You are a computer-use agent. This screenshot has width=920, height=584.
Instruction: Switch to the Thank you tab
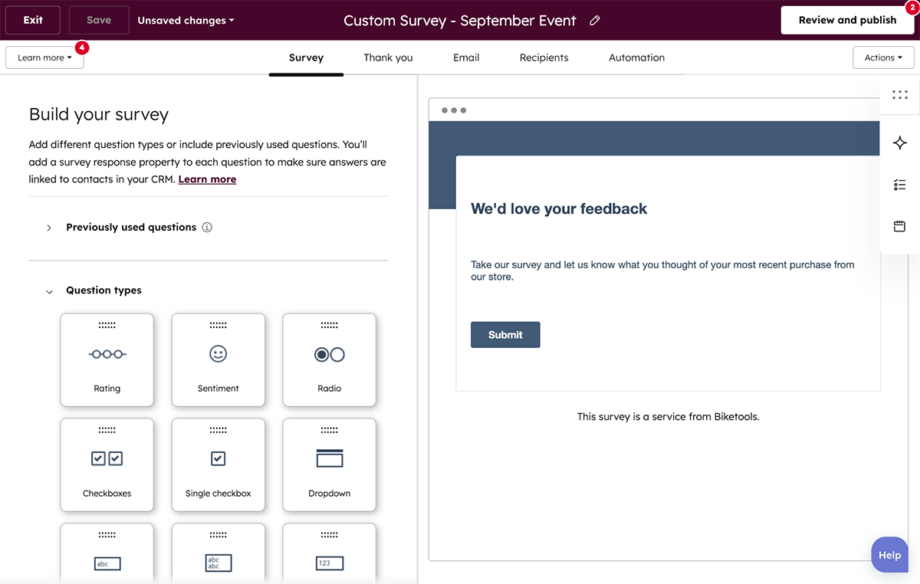tap(388, 57)
